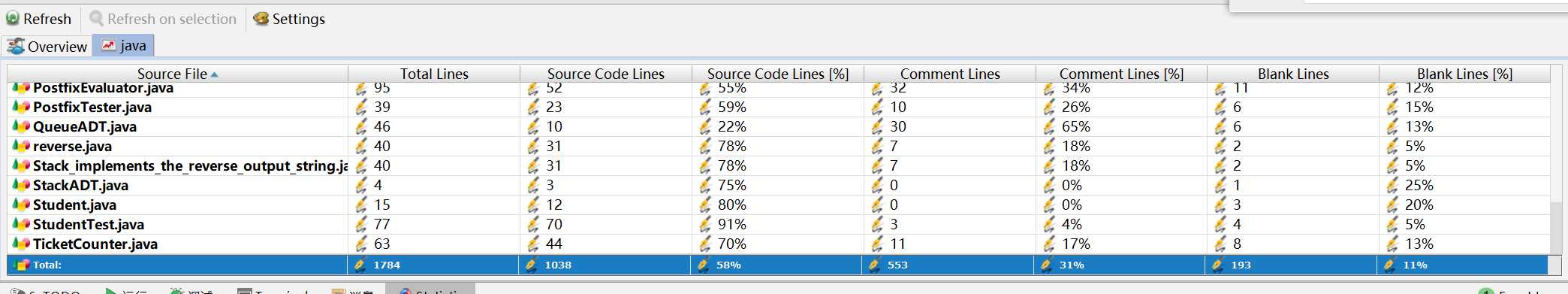This screenshot has height=294, width=1568.
Task: Click StudentTest.java's 91% source code percentage
Action: coord(732,224)
